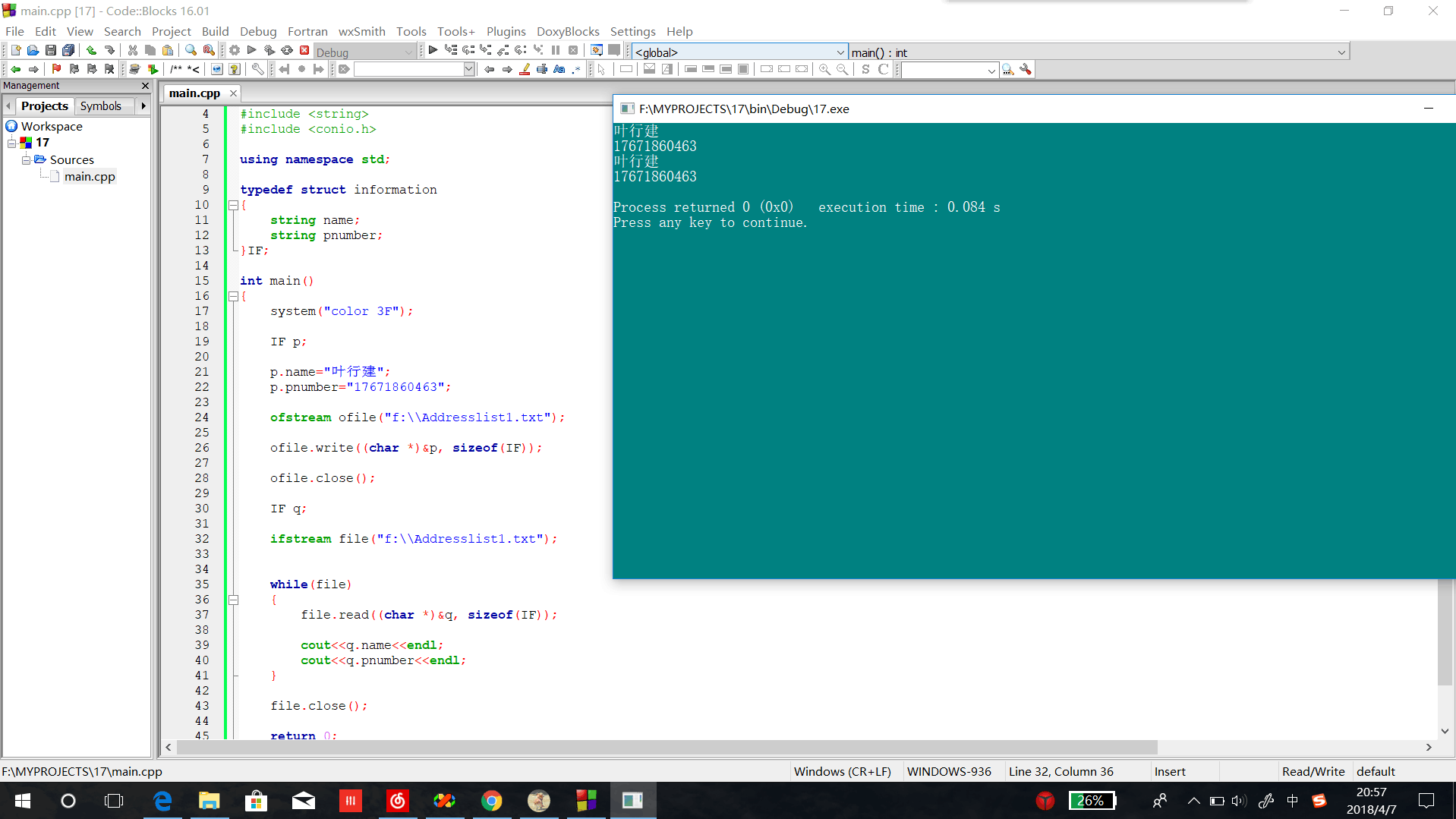Zoom in with the plus magnifier icon
This screenshot has height=819, width=1456.
824,69
